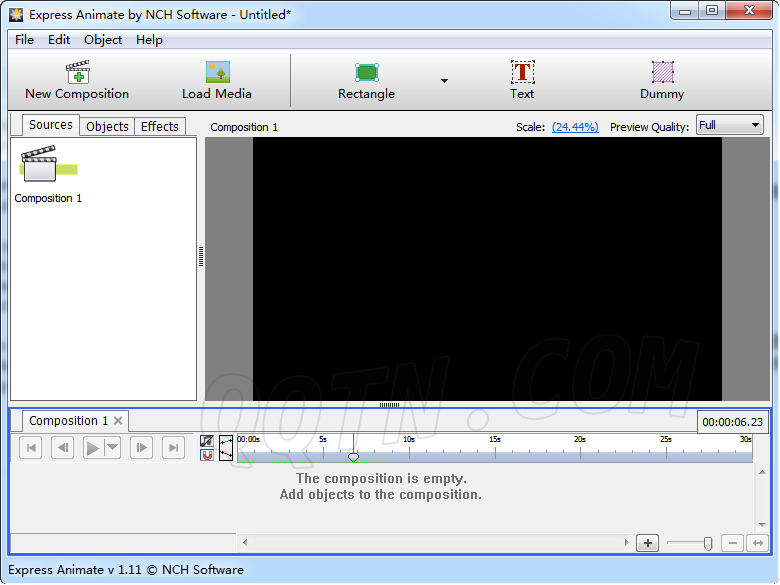Open the Preview Quality dropdown
Image resolution: width=780 pixels, height=585 pixels.
coord(729,125)
